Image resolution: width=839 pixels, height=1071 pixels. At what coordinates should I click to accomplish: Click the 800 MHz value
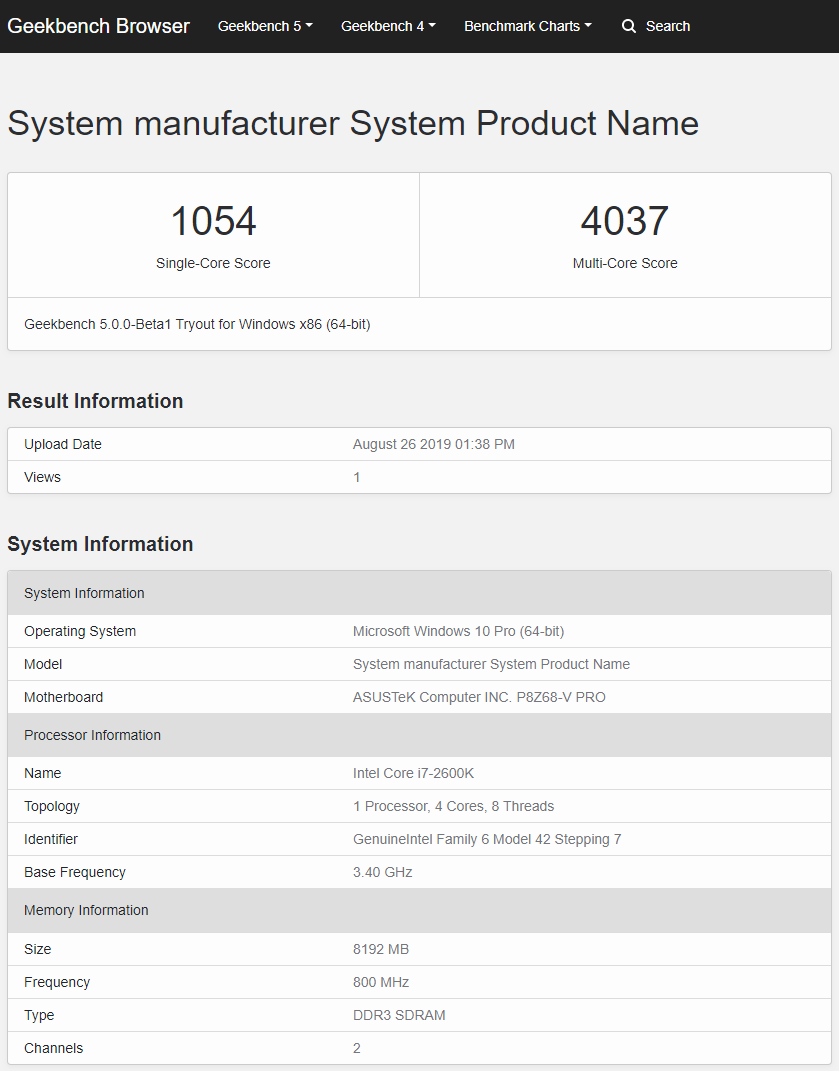point(381,982)
